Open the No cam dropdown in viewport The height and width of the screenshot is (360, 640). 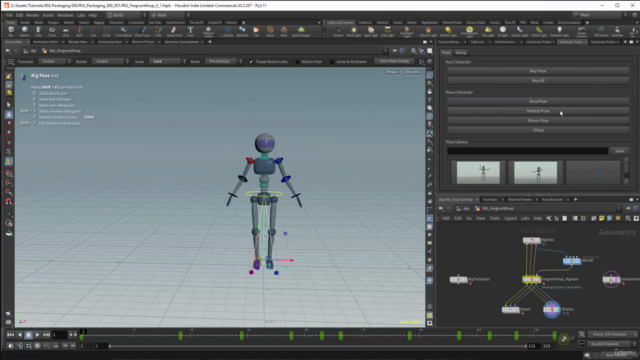click(x=413, y=72)
